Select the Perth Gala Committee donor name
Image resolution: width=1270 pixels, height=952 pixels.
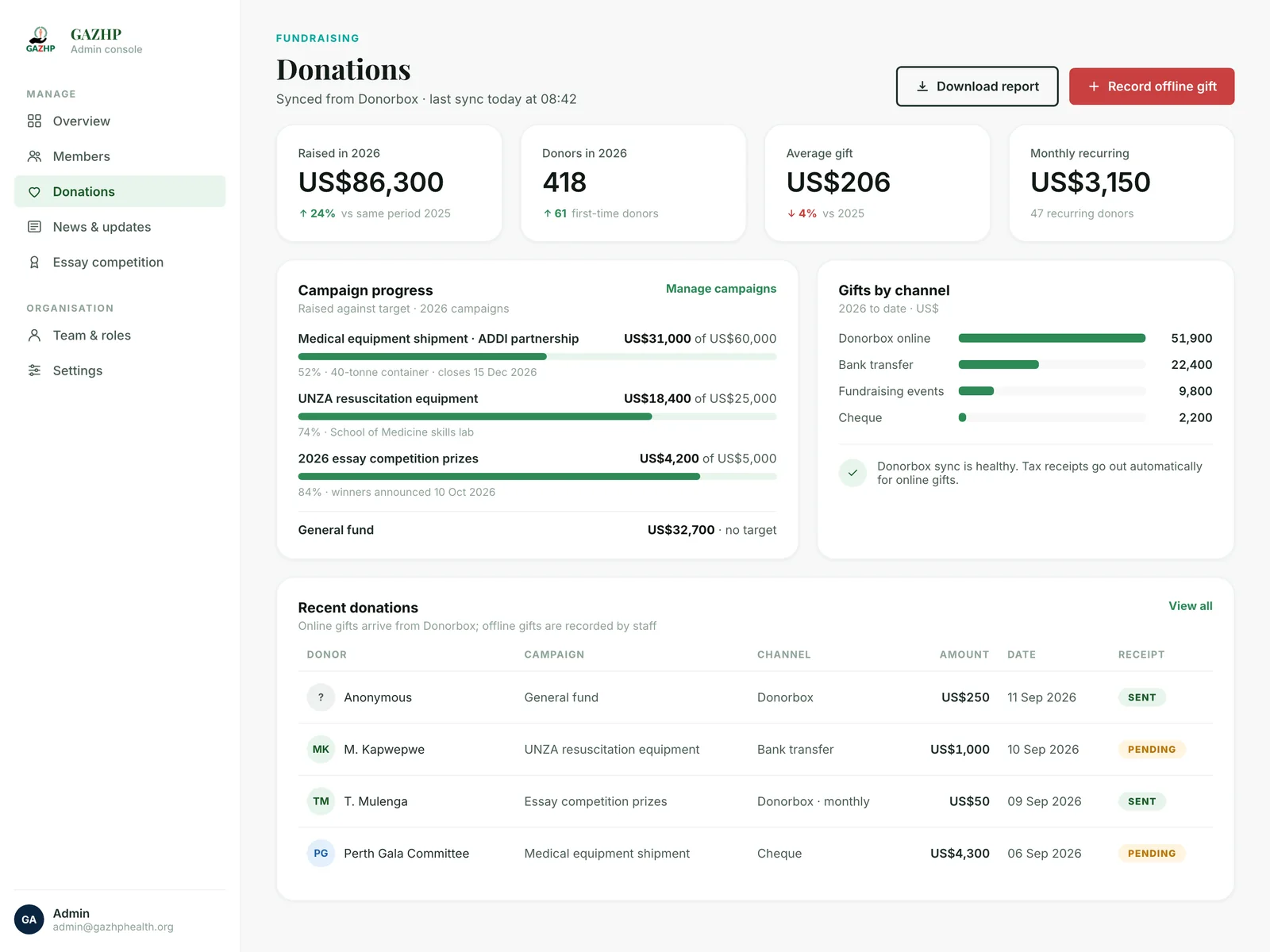point(406,854)
